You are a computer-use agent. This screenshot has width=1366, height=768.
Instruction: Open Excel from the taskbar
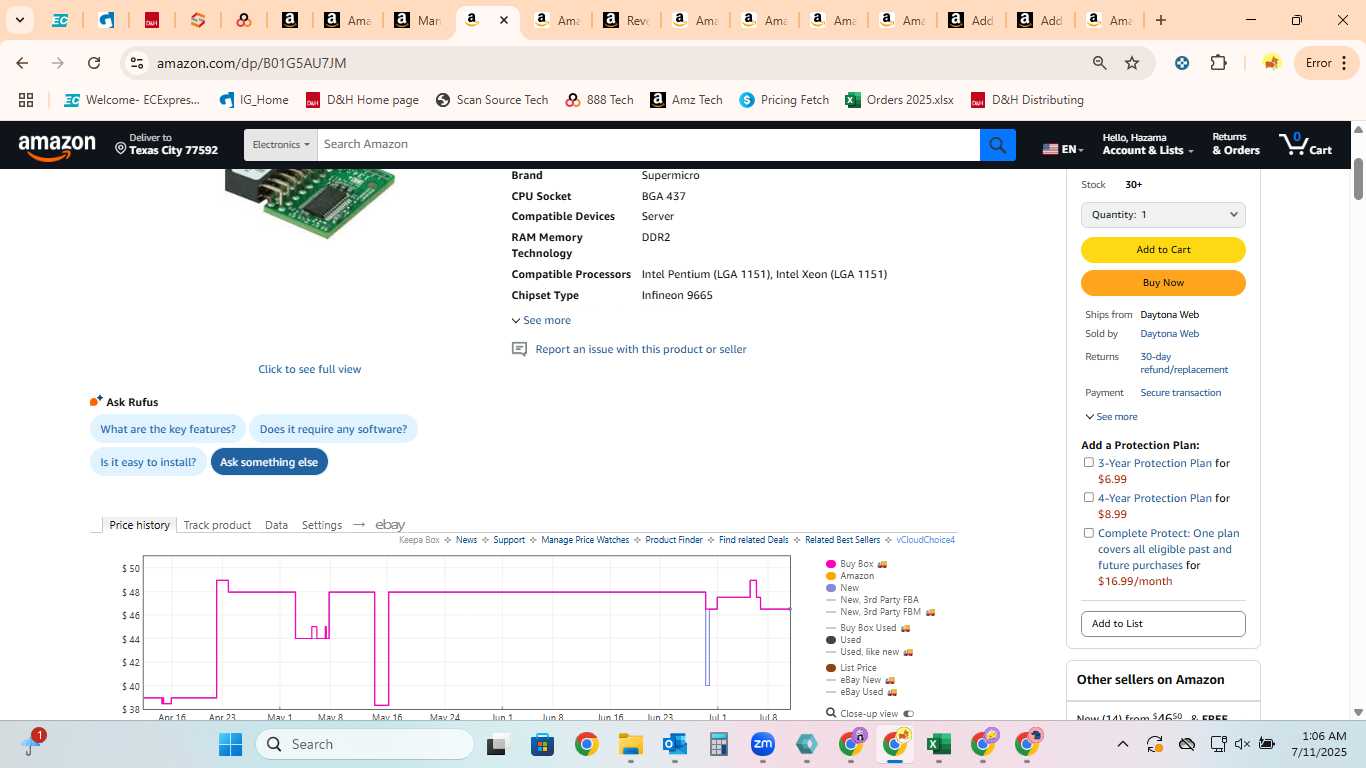coord(938,744)
